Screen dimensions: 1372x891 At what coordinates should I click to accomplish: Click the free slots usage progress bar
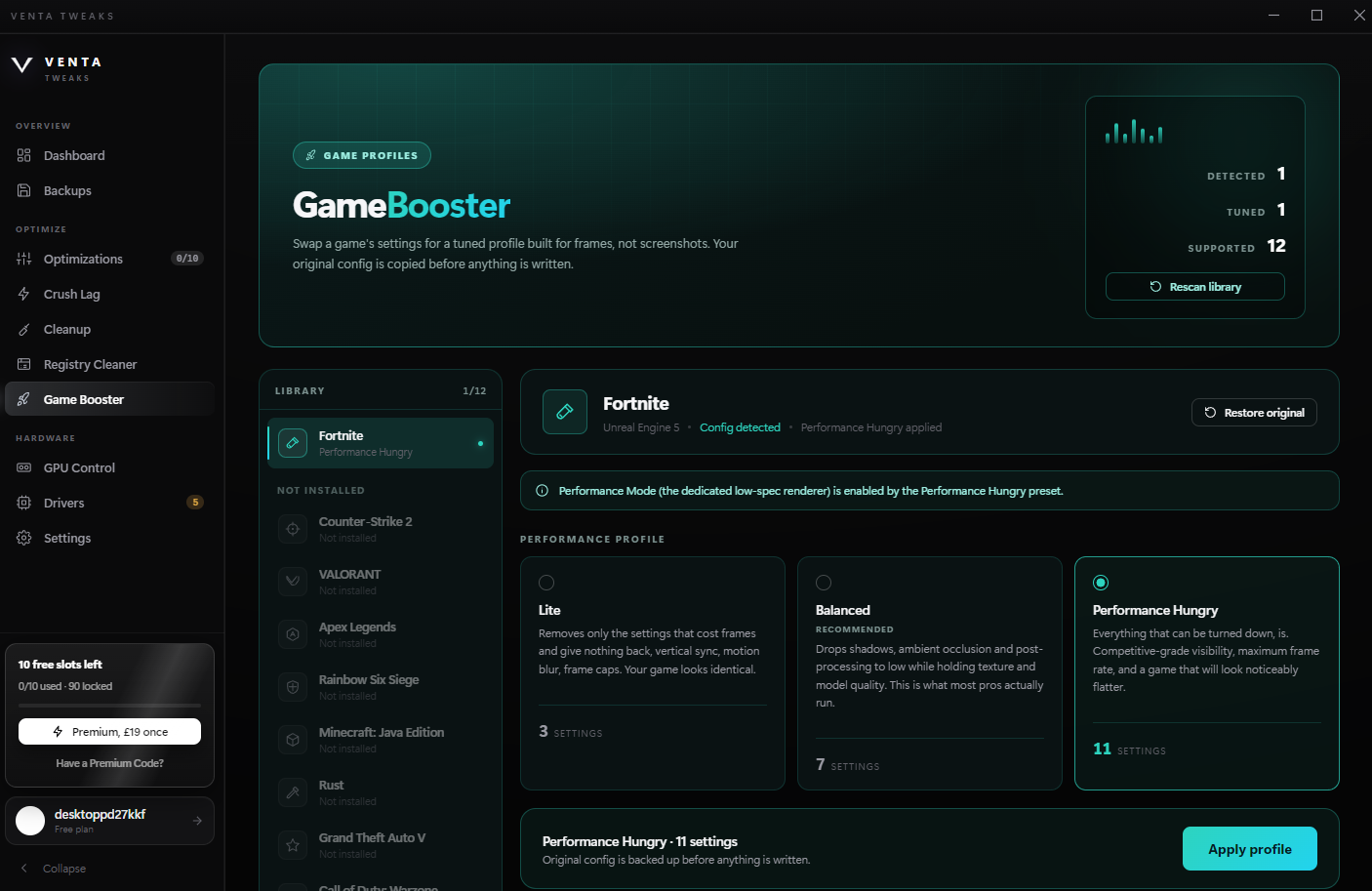(109, 705)
